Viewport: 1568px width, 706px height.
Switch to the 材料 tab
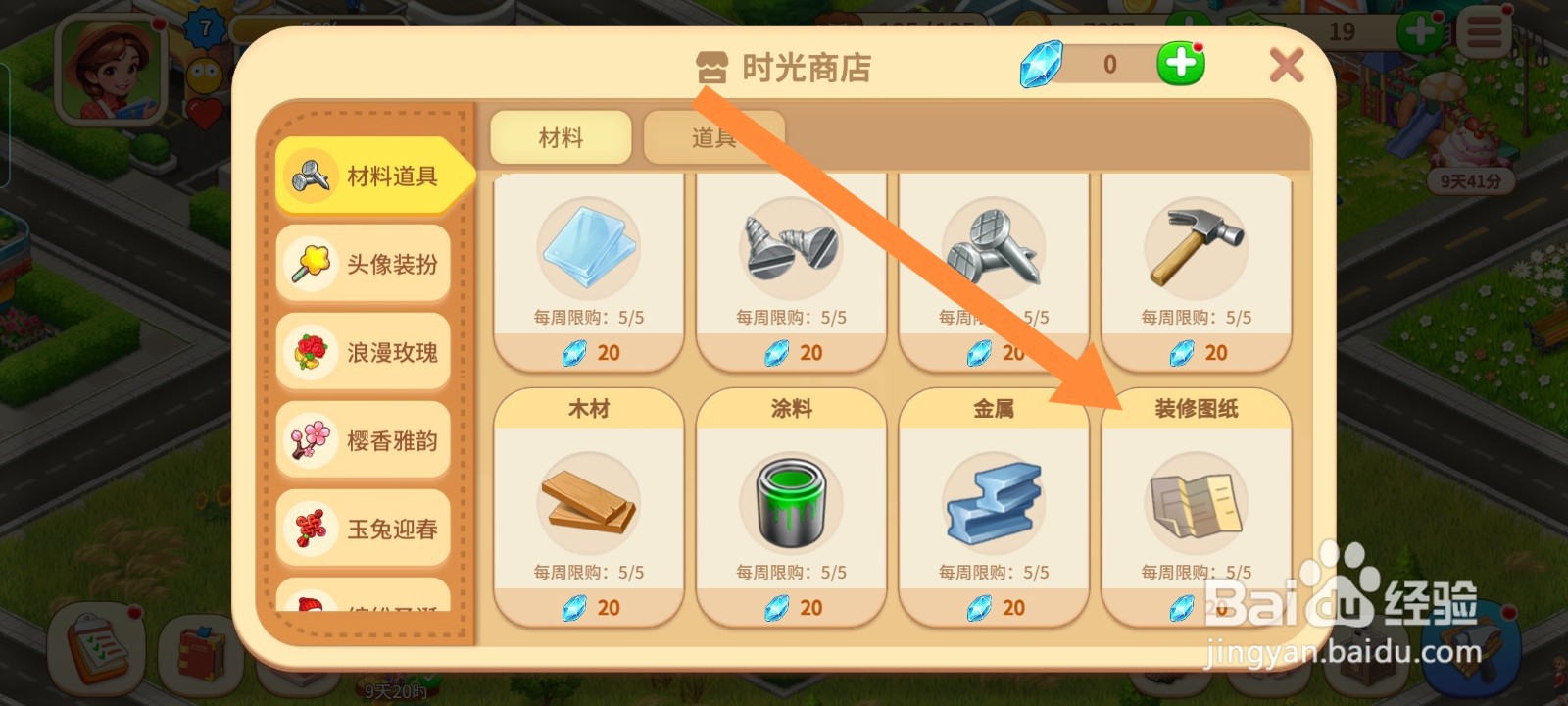click(561, 137)
